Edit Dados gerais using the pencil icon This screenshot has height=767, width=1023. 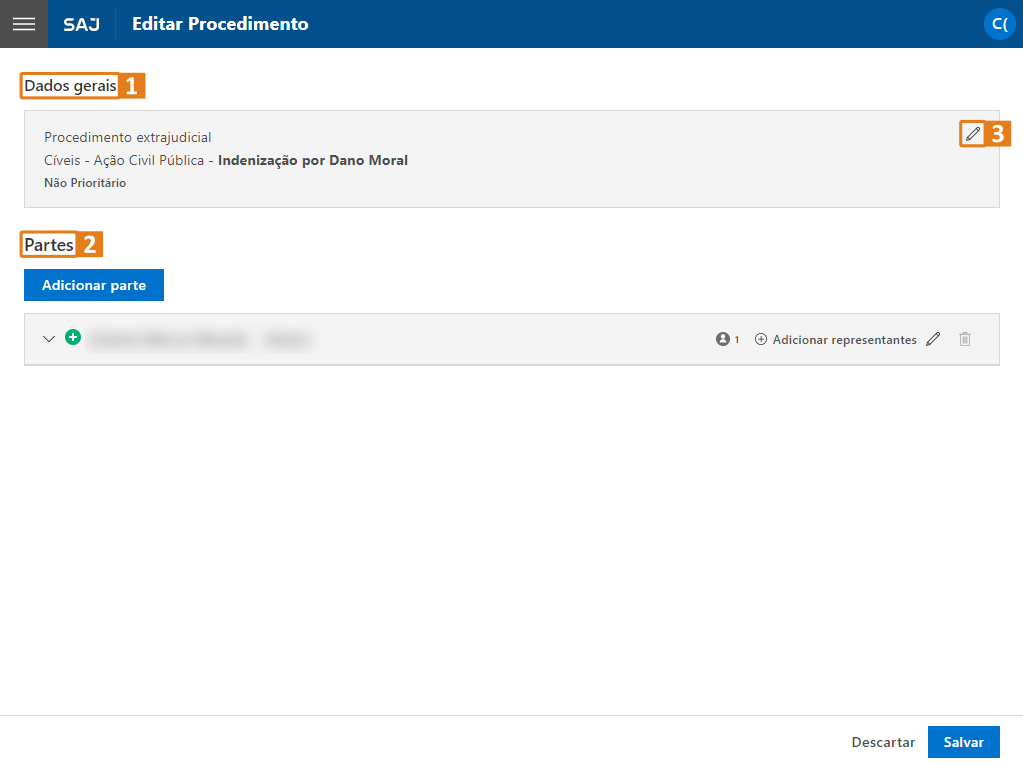coord(973,134)
